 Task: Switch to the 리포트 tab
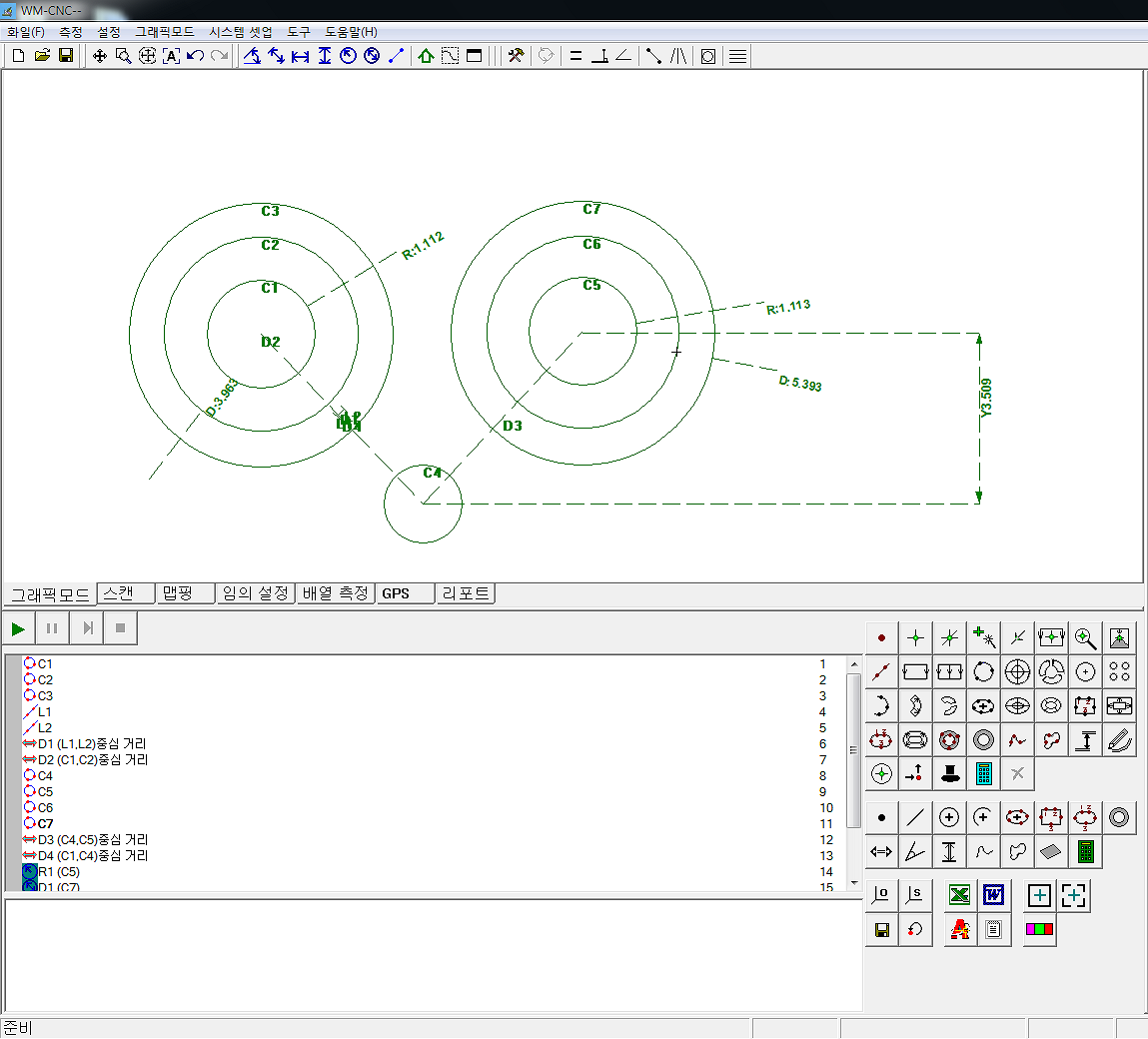[466, 593]
